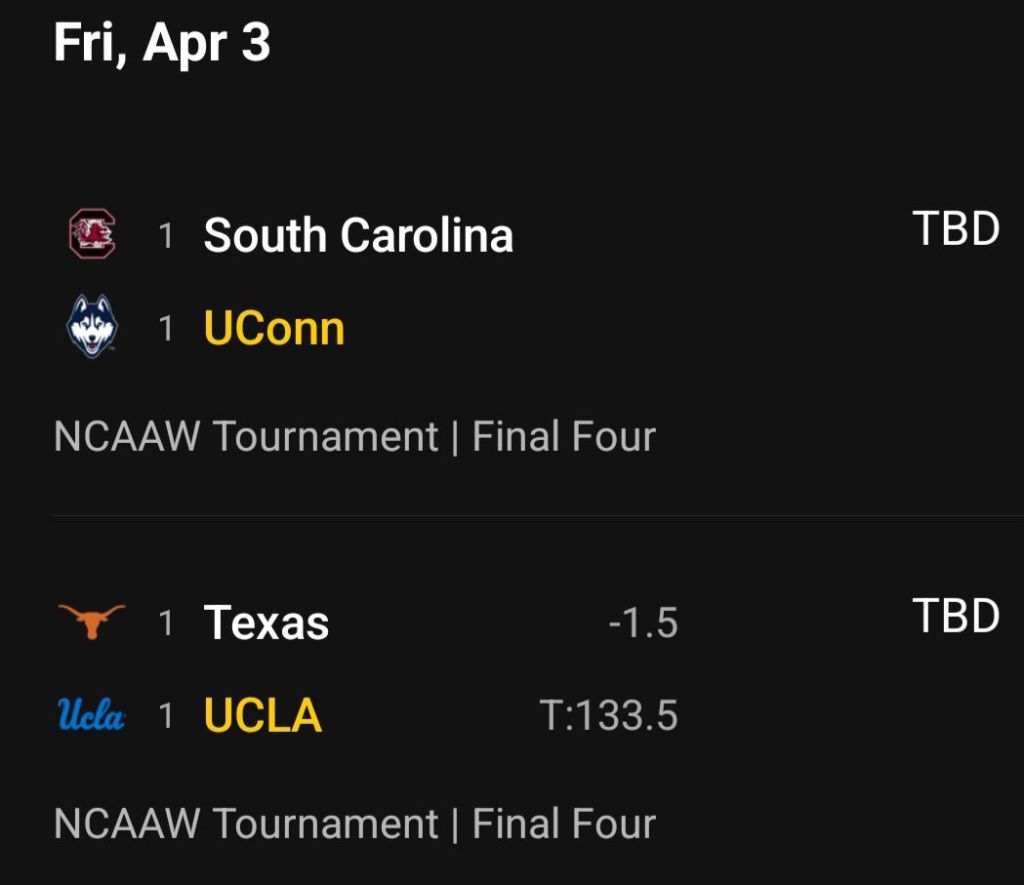1024x885 pixels.
Task: Select the UCLA team name
Action: pos(263,716)
